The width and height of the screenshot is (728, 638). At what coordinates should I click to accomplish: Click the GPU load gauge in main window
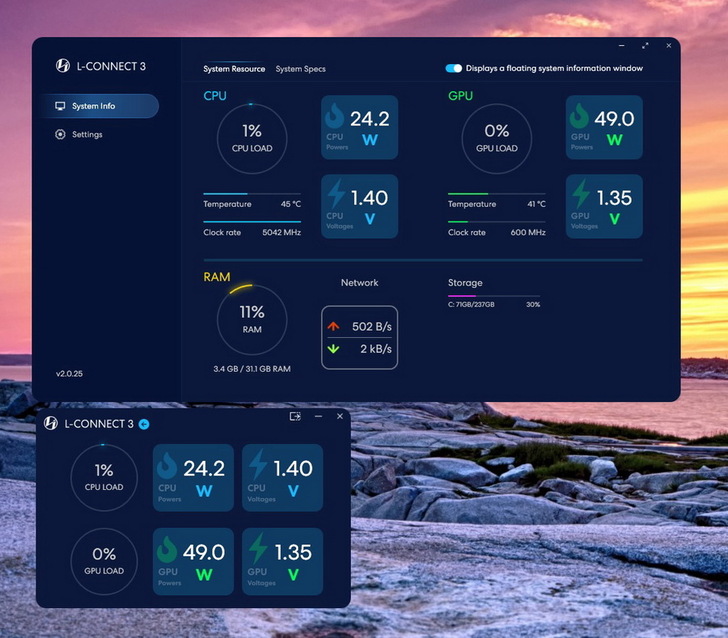[x=496, y=138]
